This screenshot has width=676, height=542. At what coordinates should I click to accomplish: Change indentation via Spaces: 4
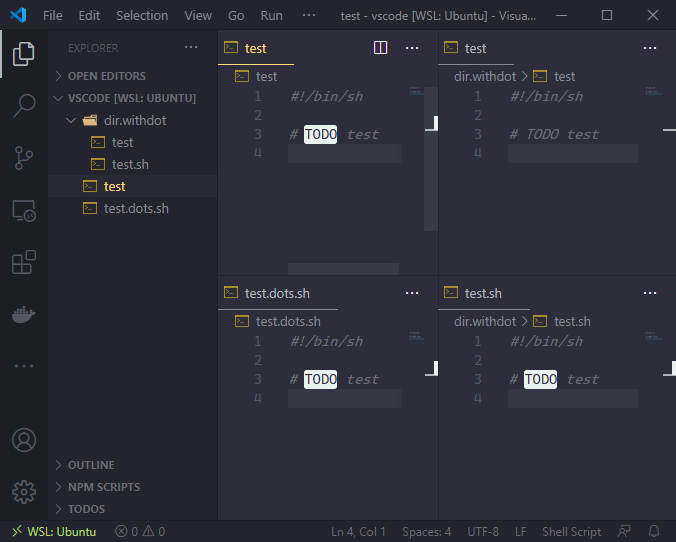(426, 532)
